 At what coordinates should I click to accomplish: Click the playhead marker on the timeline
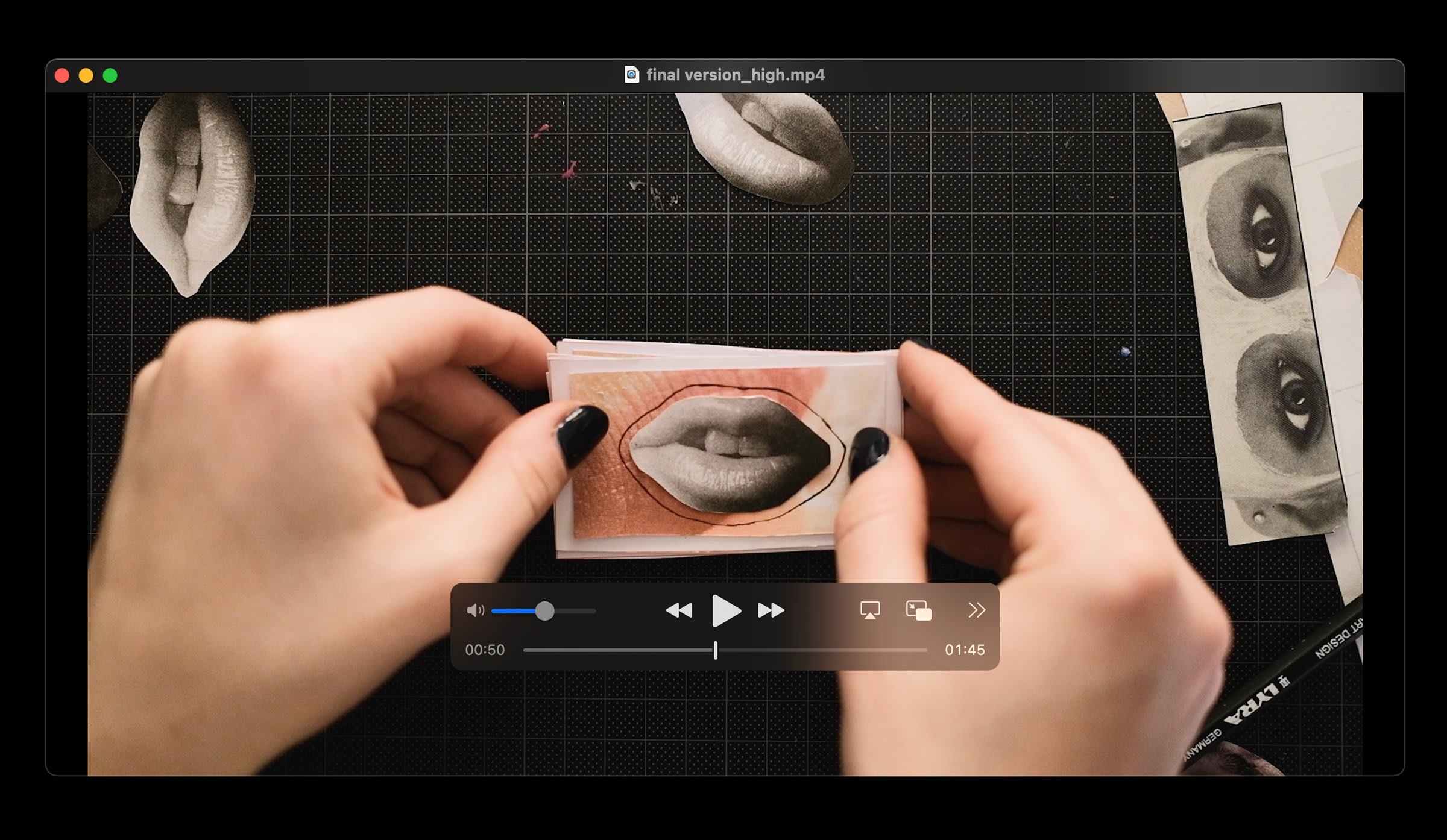(x=716, y=650)
